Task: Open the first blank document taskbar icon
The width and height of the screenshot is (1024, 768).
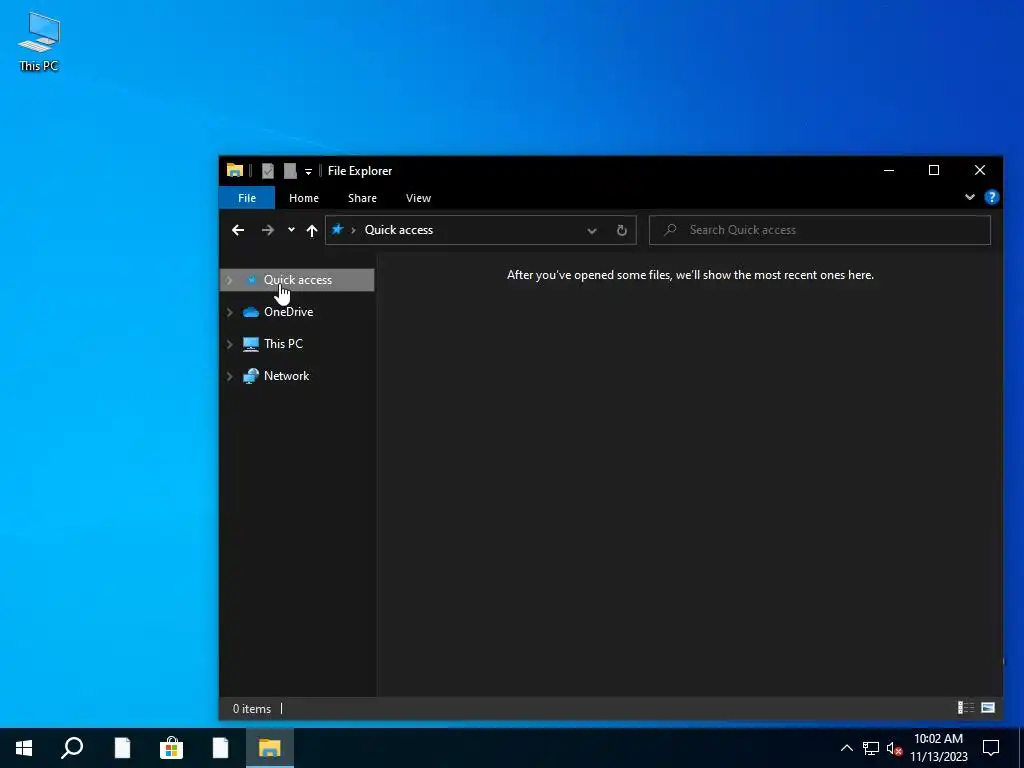Action: tap(122, 748)
